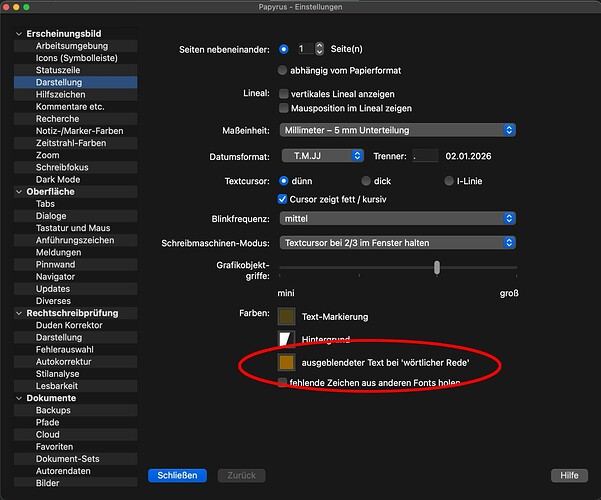Screen dimensions: 601x500
Task: Enable 'Mausposition im Lineal zeigen' checkbox
Action: [x=284, y=108]
